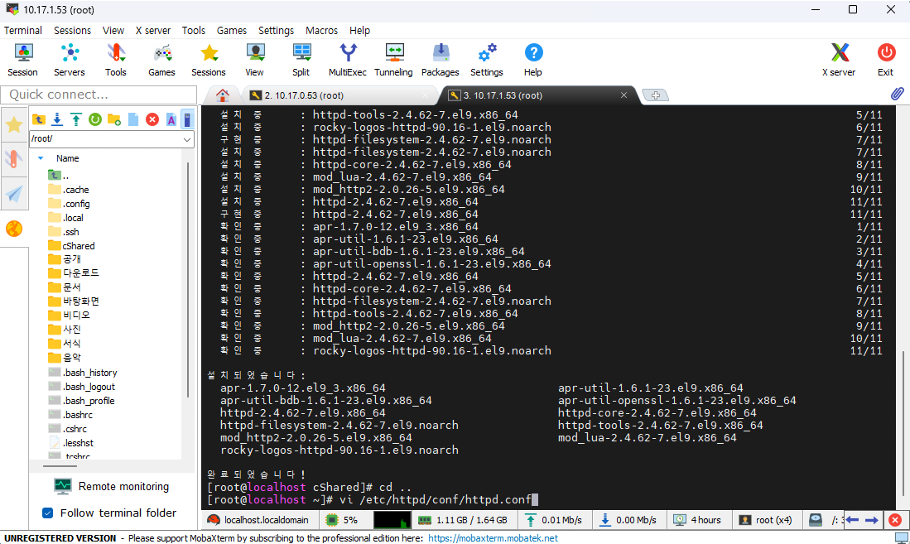
Task: Open the Session toolbar button
Action: pyautogui.click(x=23, y=60)
